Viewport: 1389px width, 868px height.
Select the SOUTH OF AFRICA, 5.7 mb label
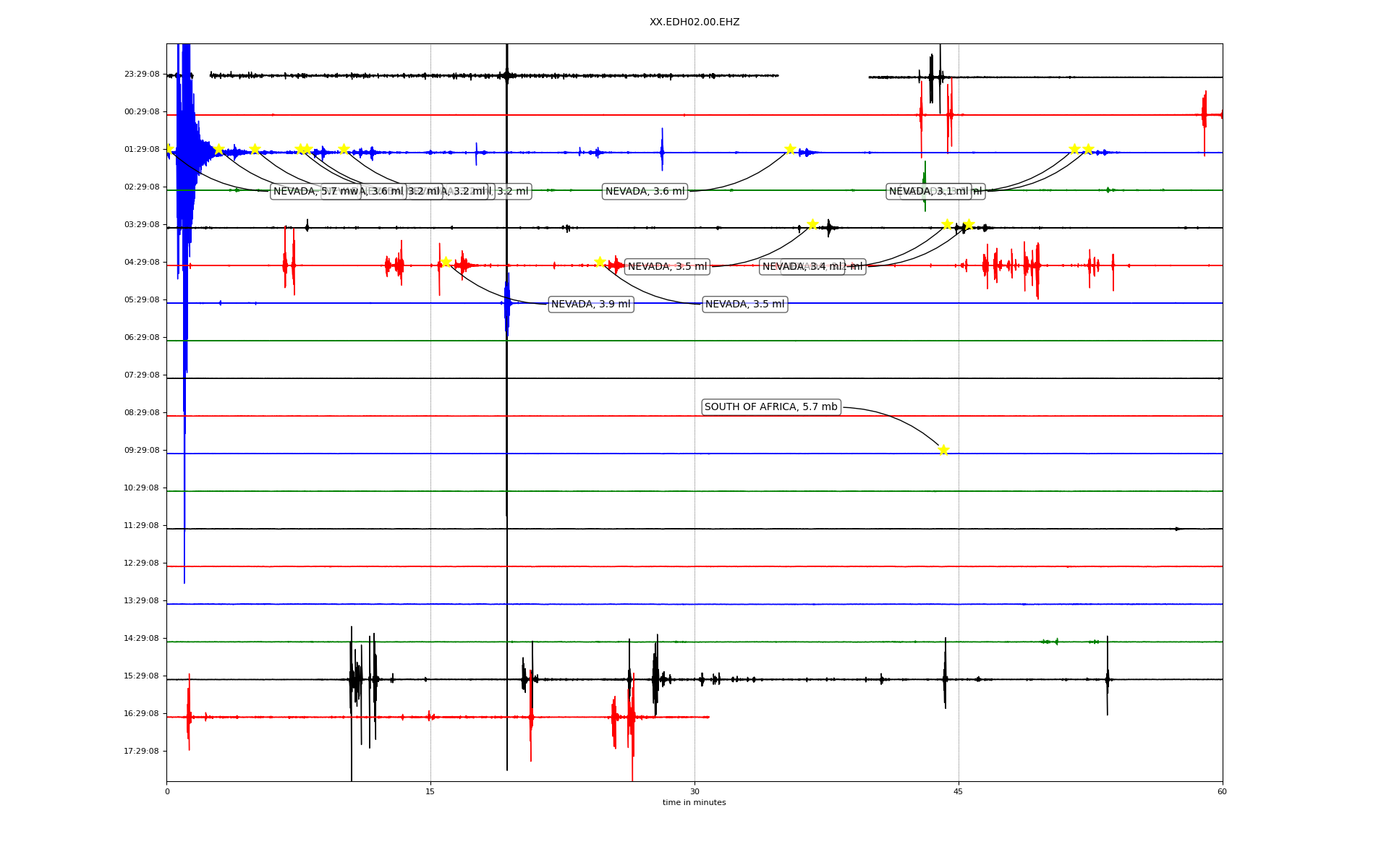click(770, 407)
